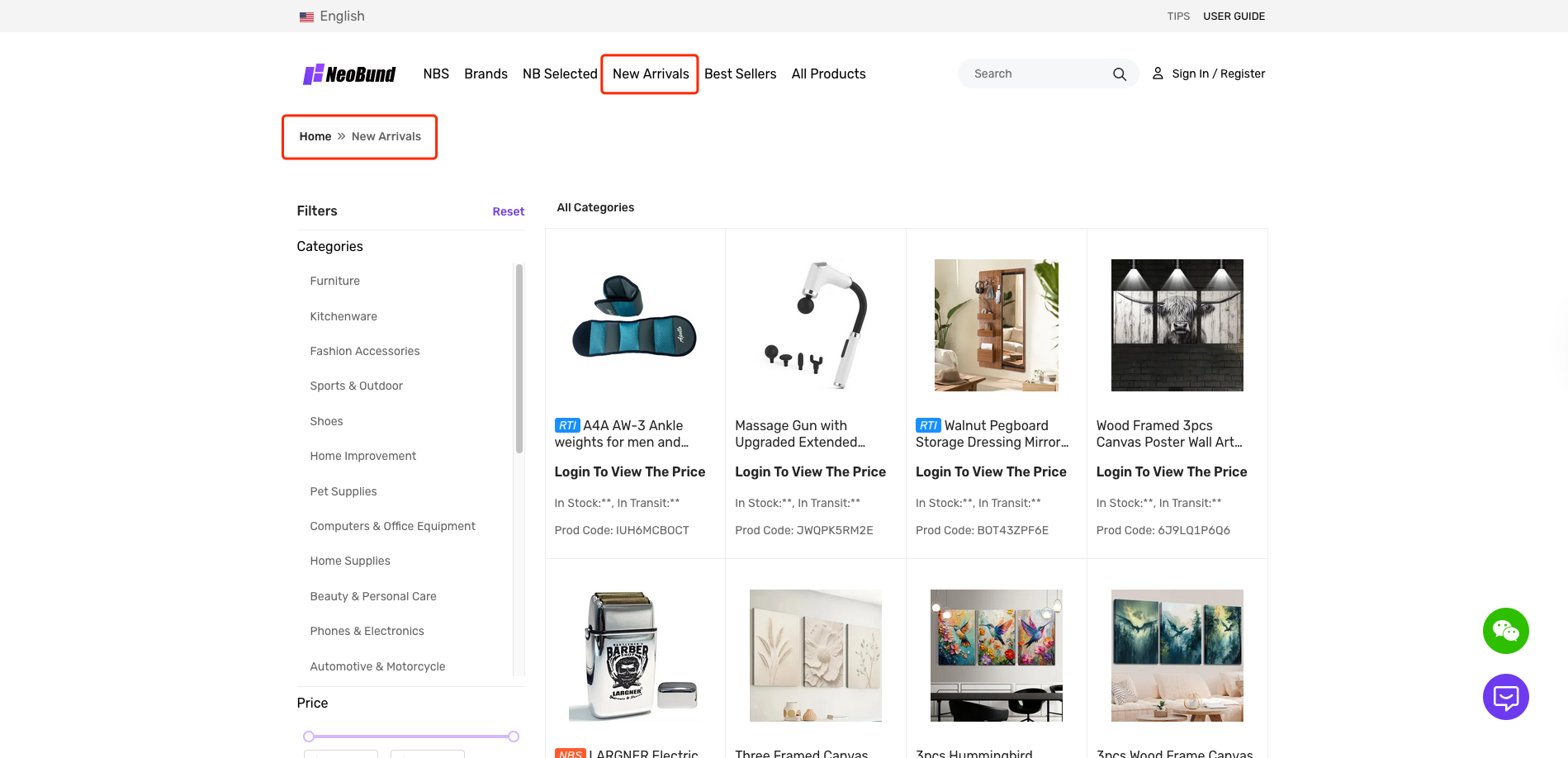The width and height of the screenshot is (1568, 758).
Task: Select Pet Supplies category
Action: coord(343,491)
